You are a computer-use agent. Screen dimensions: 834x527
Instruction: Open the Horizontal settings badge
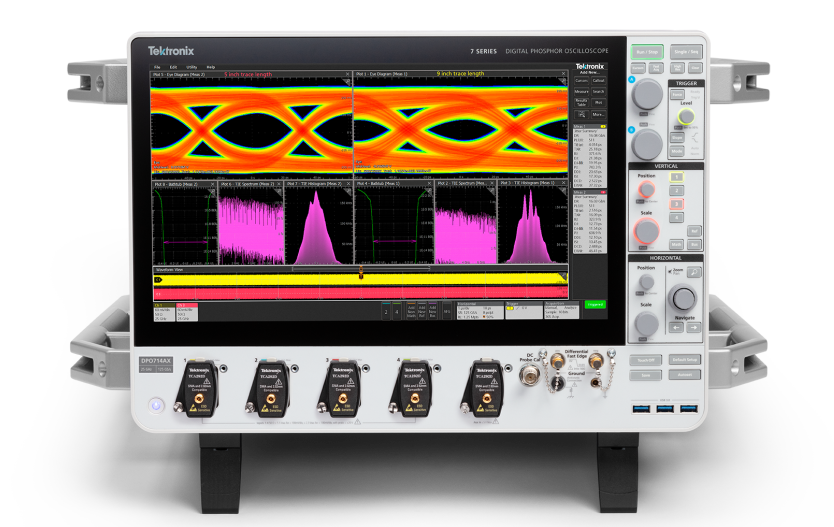pyautogui.click(x=480, y=312)
